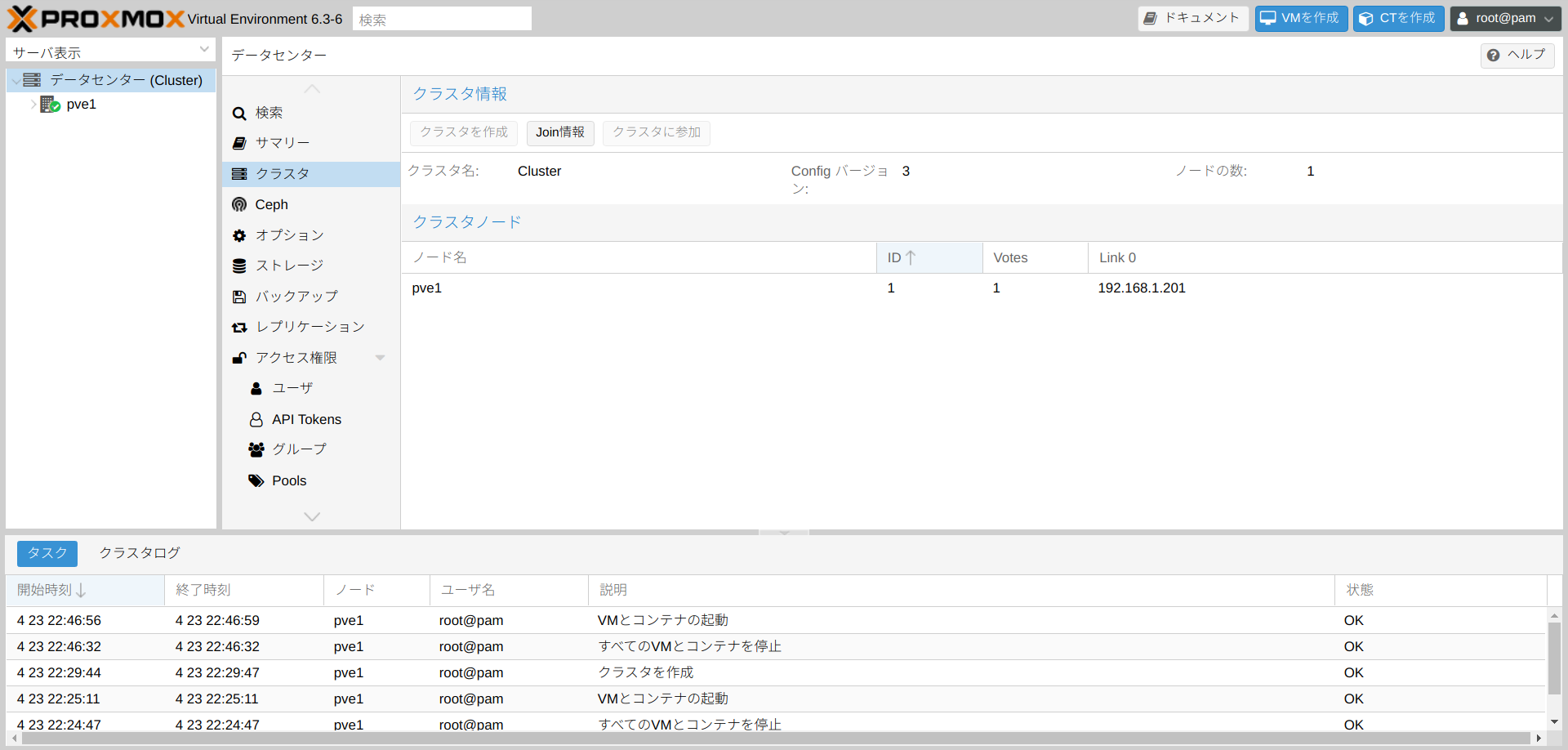This screenshot has height=750, width=1568.
Task: Open バックアップ via the floppy disk icon
Action: coord(239,297)
